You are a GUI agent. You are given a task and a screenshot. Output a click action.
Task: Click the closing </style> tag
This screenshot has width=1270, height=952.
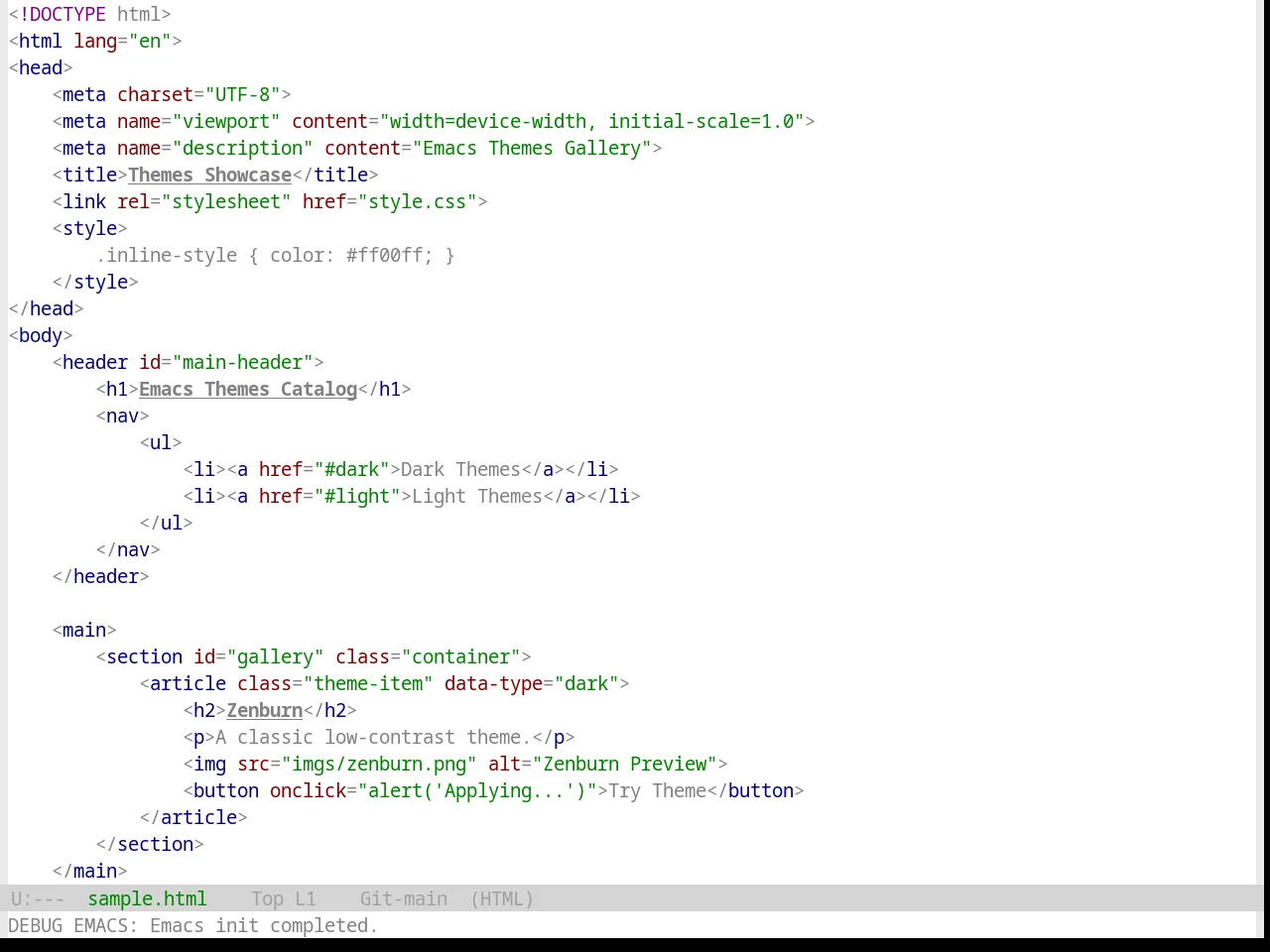pos(95,283)
